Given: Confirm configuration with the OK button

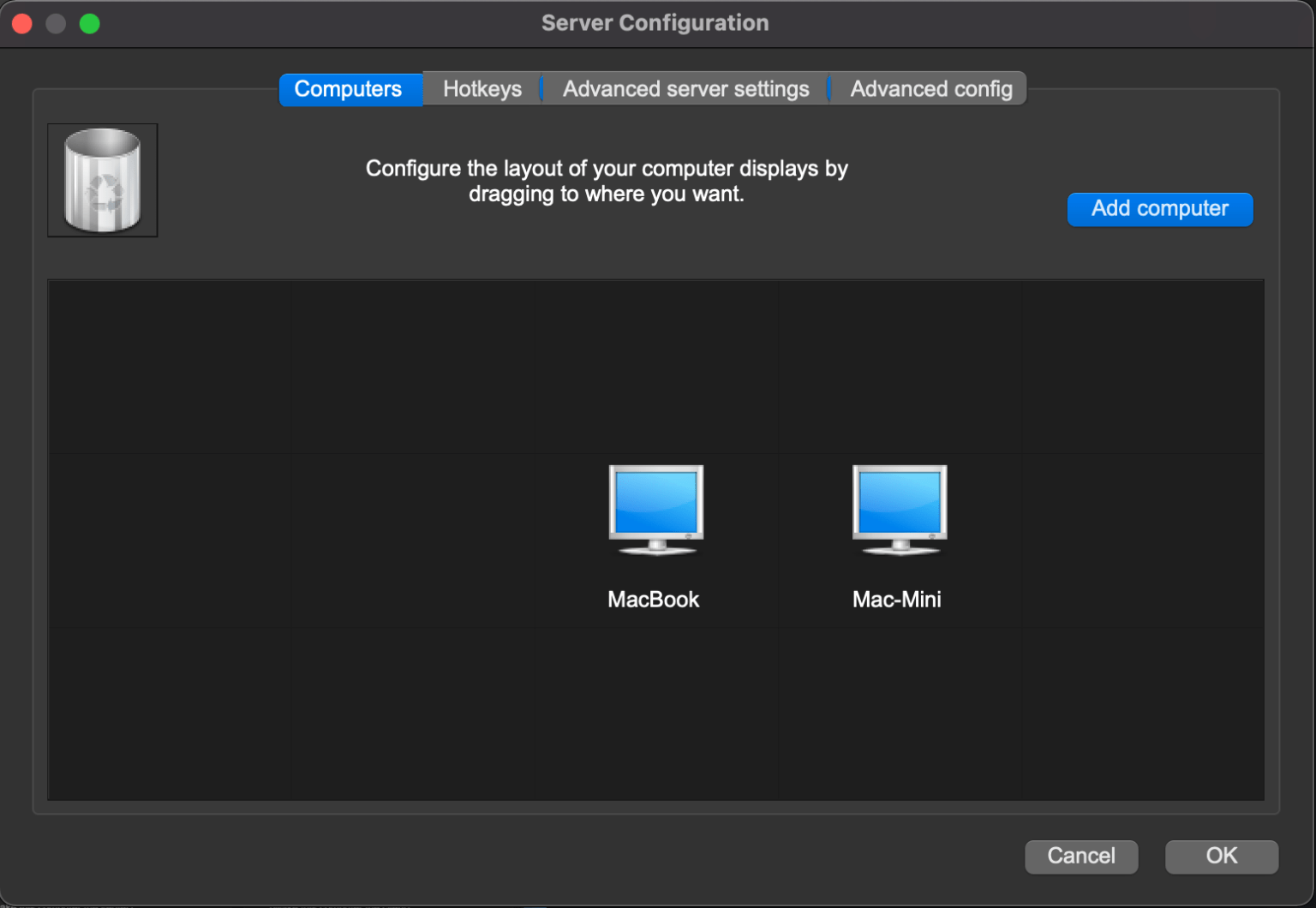Looking at the screenshot, I should coord(1221,856).
